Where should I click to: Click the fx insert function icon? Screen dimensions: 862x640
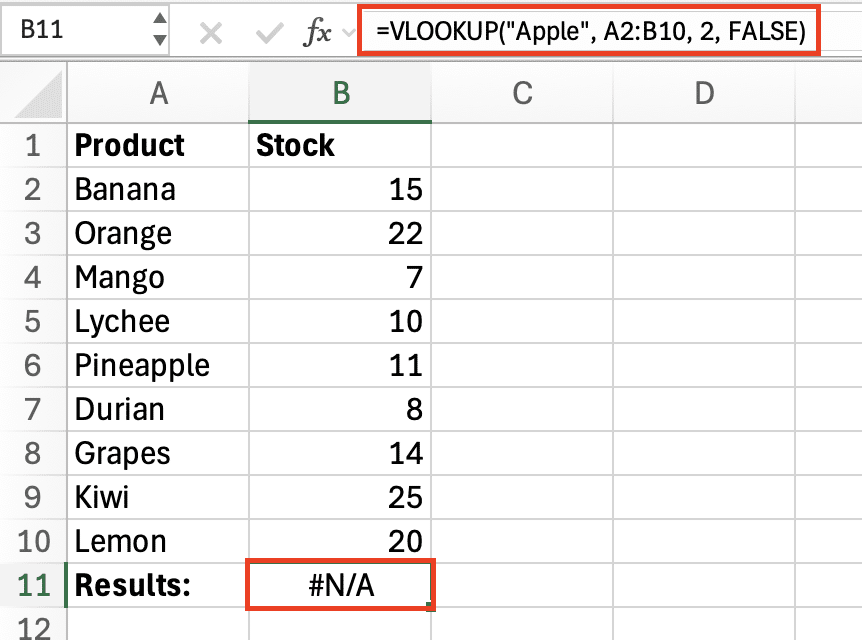pyautogui.click(x=321, y=30)
